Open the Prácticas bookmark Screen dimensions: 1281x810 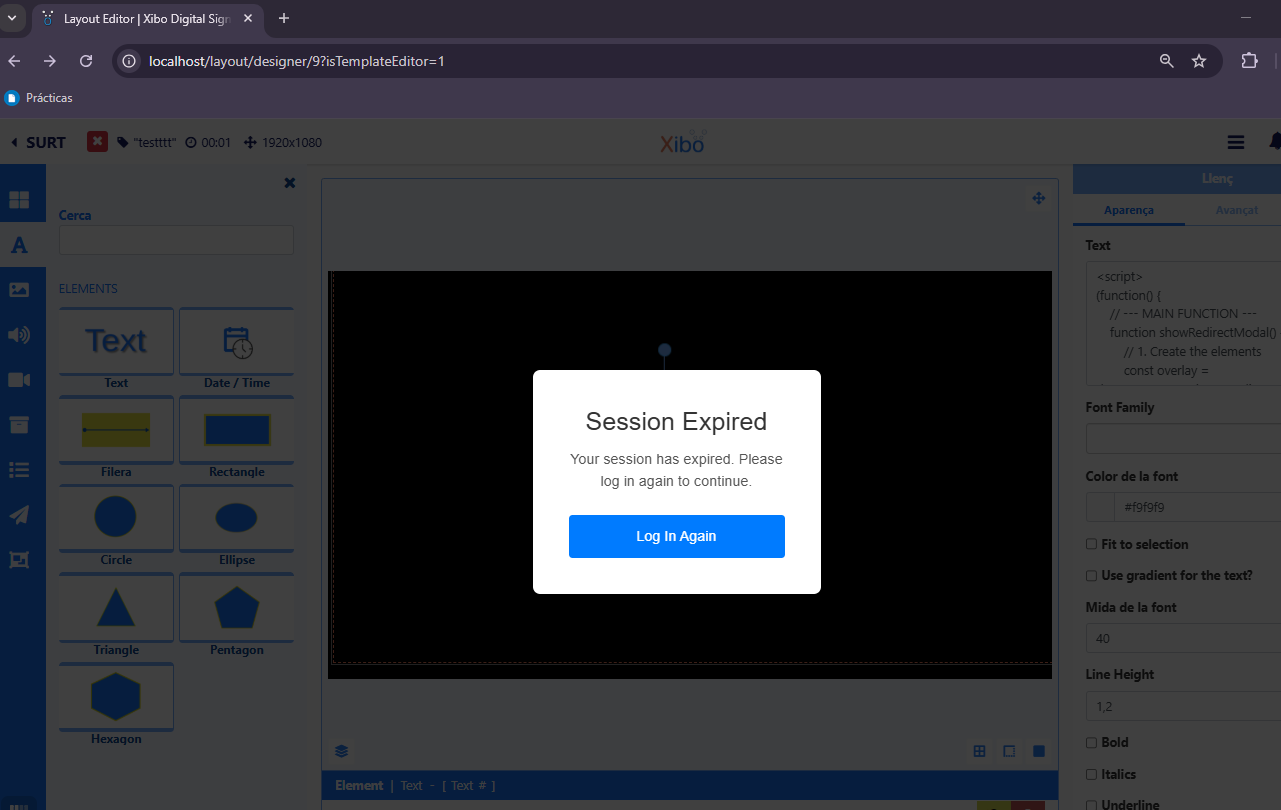[39, 98]
